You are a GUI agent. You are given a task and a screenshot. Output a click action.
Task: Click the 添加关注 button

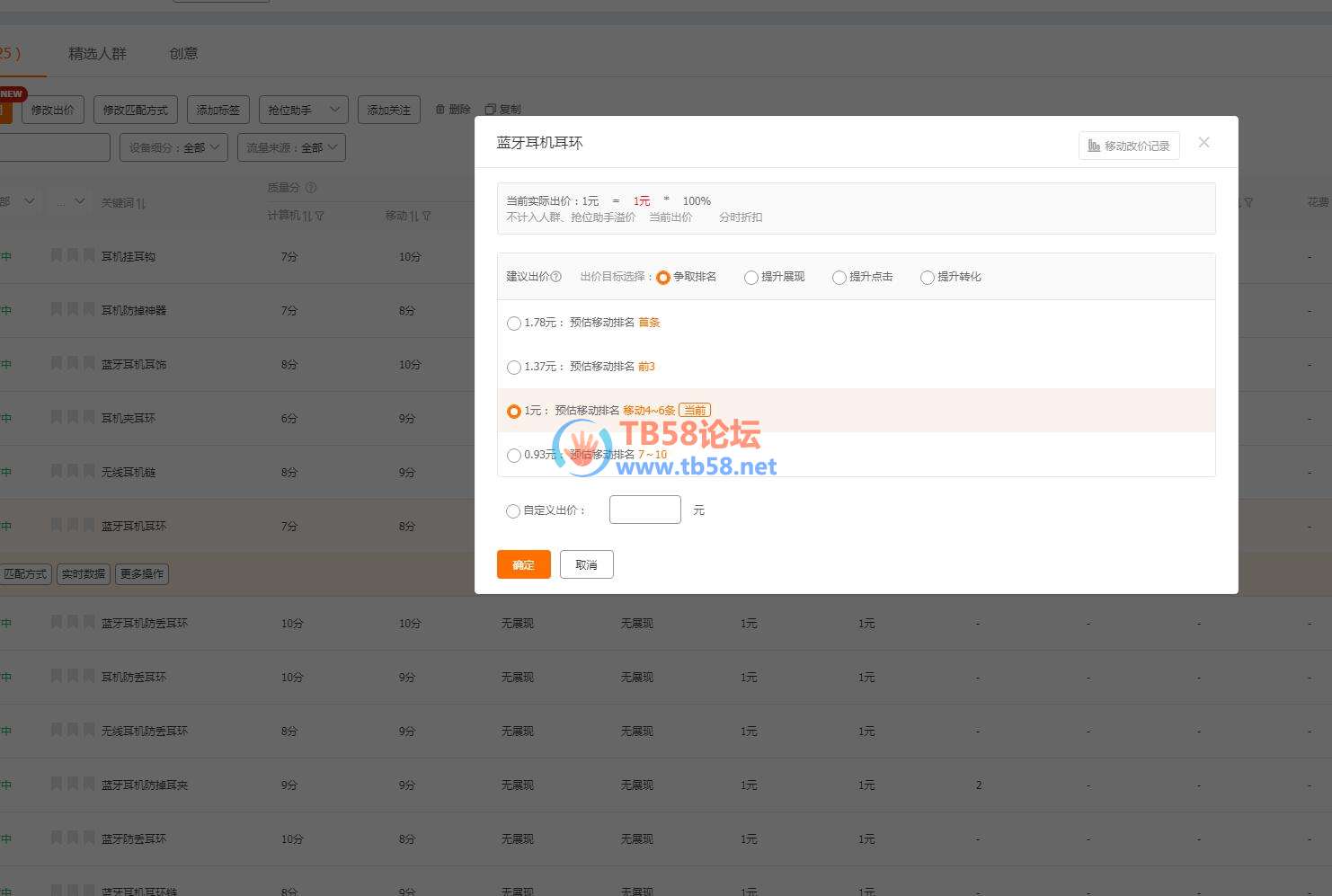[x=389, y=110]
